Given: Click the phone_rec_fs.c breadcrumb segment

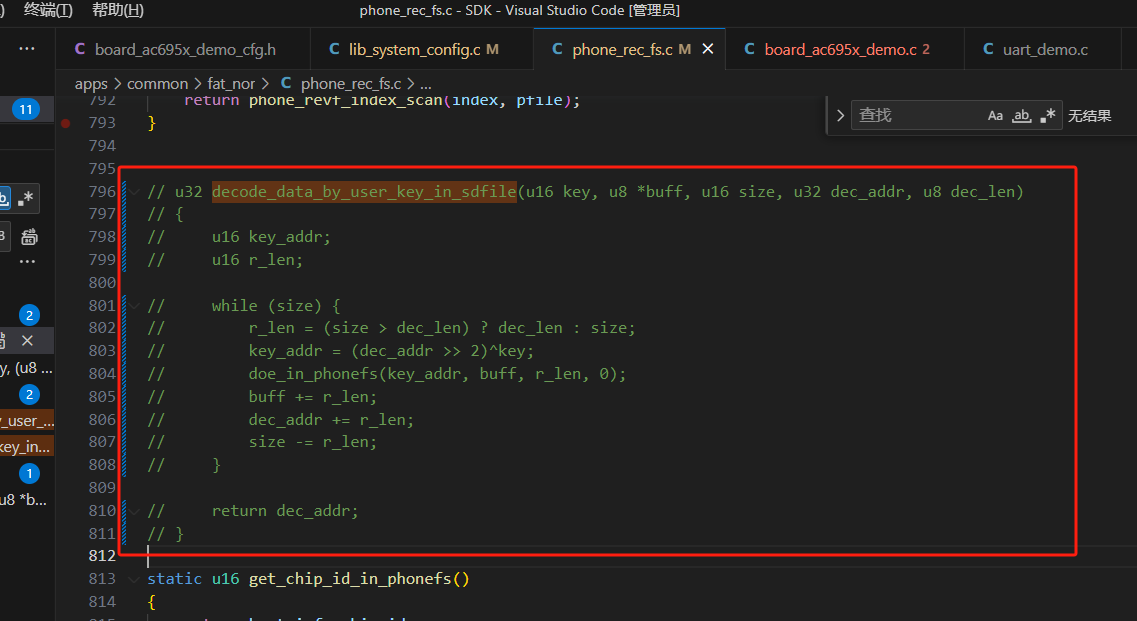Looking at the screenshot, I should (351, 84).
